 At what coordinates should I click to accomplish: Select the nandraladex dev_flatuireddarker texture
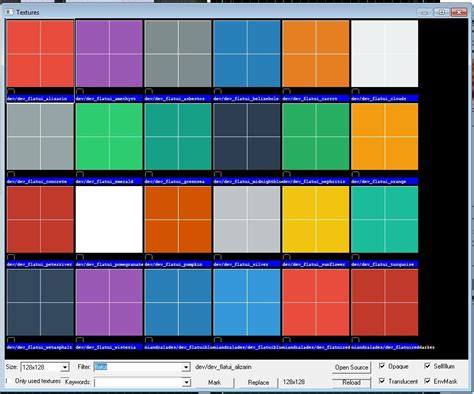pos(385,302)
